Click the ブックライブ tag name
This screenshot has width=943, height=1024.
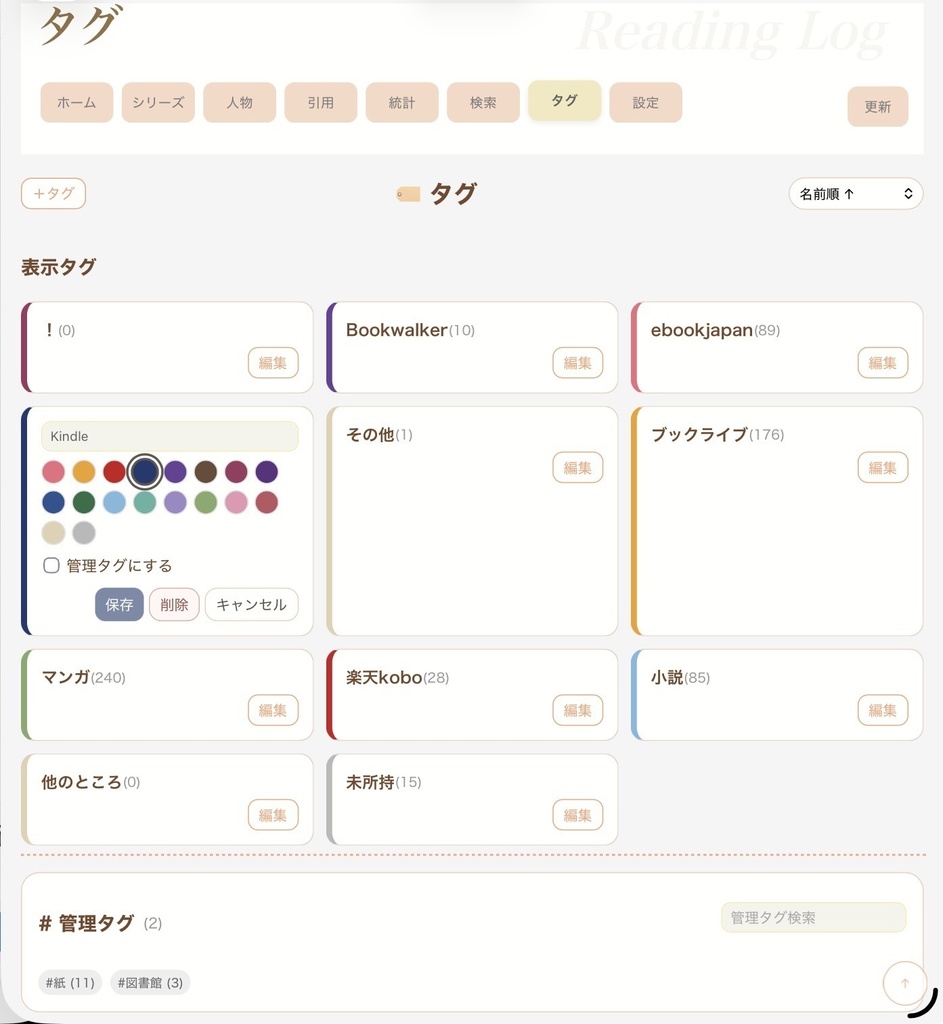point(699,435)
